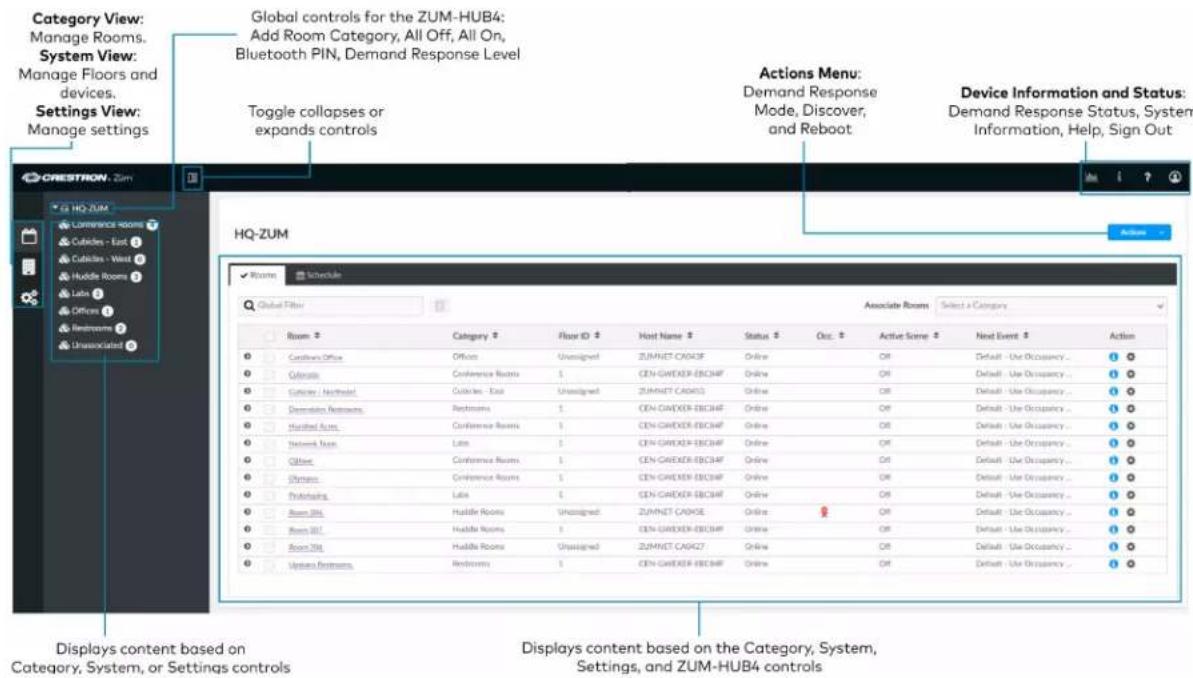Sort table by Status column

click(762, 336)
